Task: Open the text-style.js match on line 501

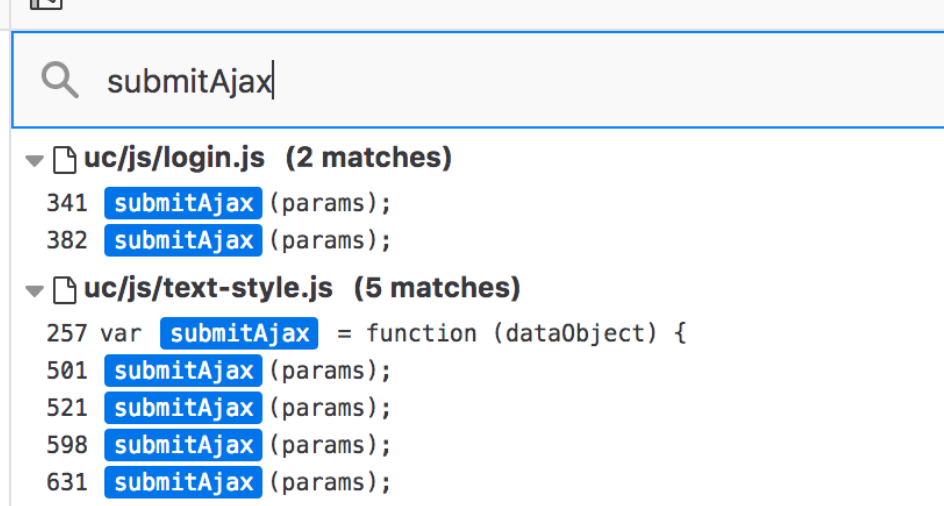Action: pos(250,371)
